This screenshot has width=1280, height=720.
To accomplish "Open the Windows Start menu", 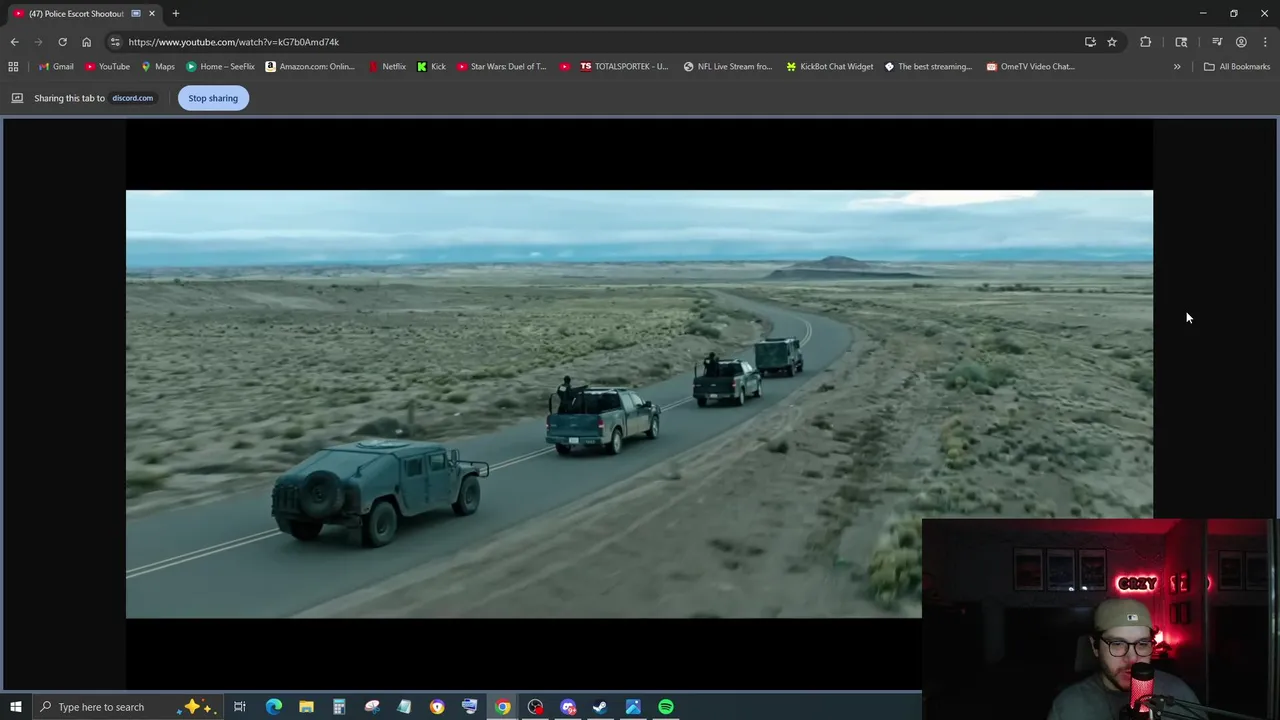I will click(16, 707).
